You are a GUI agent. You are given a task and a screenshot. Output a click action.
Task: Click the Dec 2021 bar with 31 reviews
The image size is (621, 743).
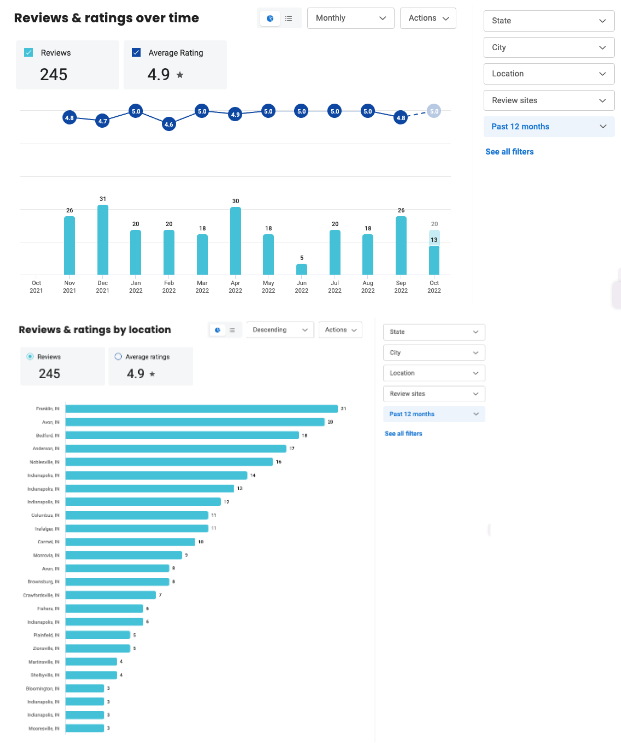103,240
